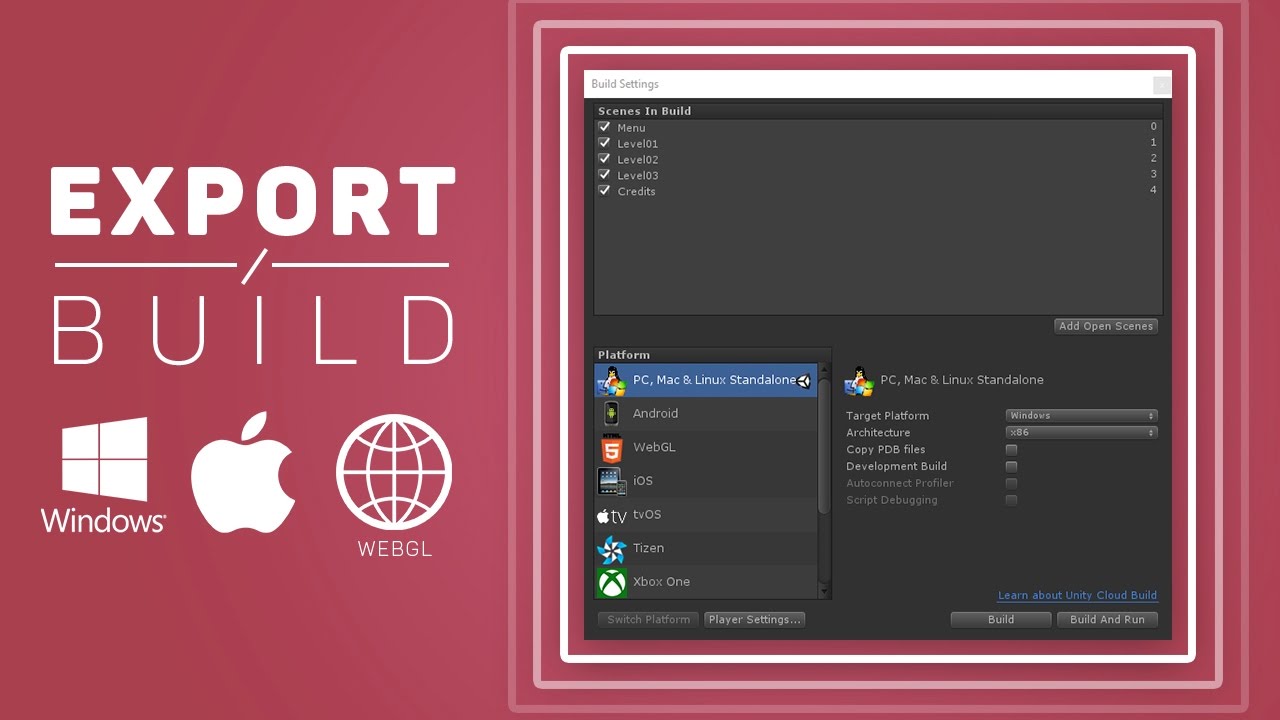This screenshot has width=1280, height=720.
Task: Click the iOS devices platform icon
Action: pyautogui.click(x=611, y=481)
